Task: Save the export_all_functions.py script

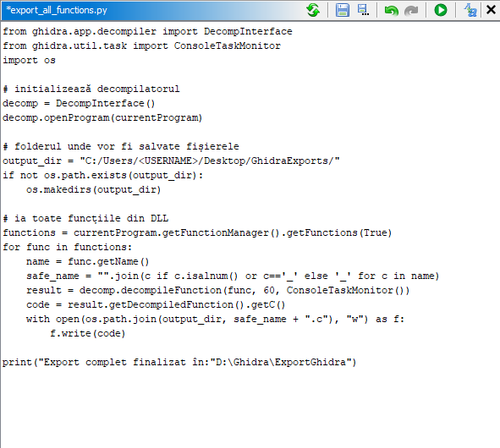Action: pyautogui.click(x=342, y=10)
